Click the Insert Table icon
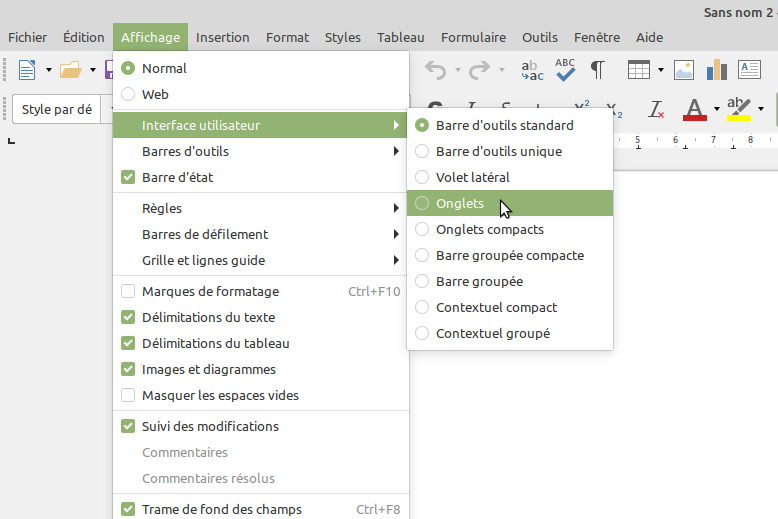Screen dimensions: 778x519 point(639,70)
